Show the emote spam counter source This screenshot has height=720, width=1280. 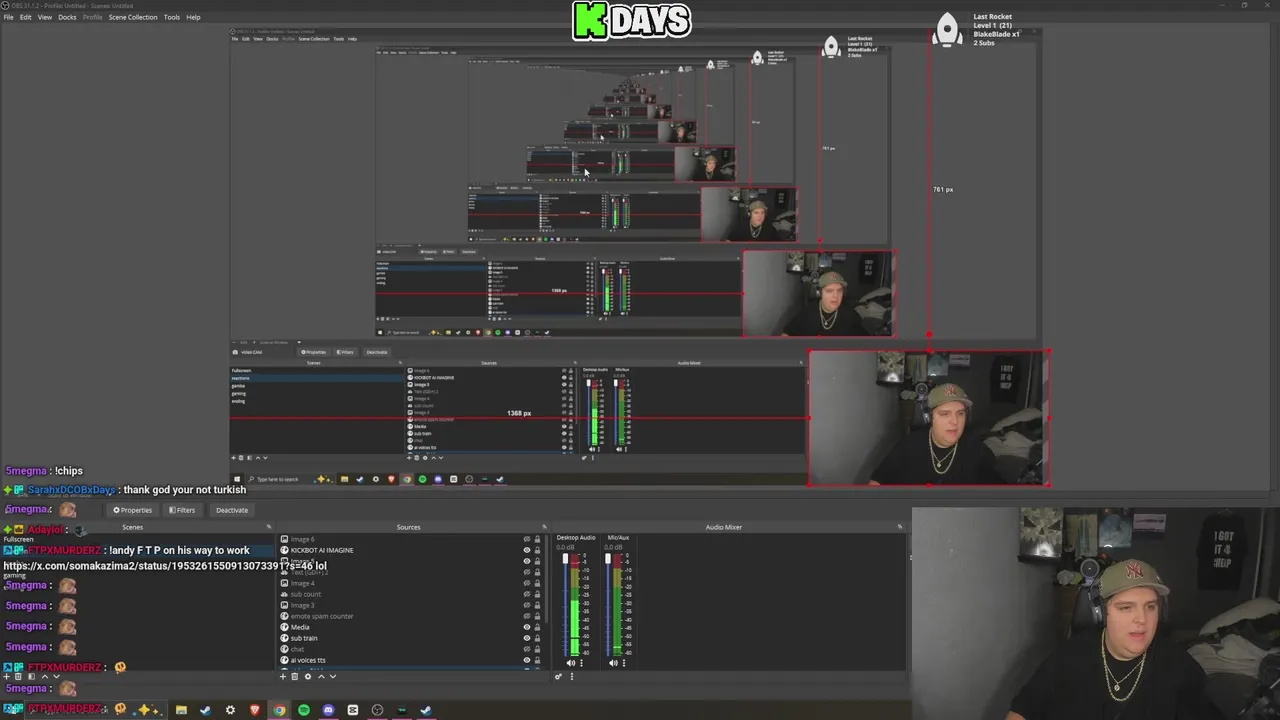(x=527, y=616)
